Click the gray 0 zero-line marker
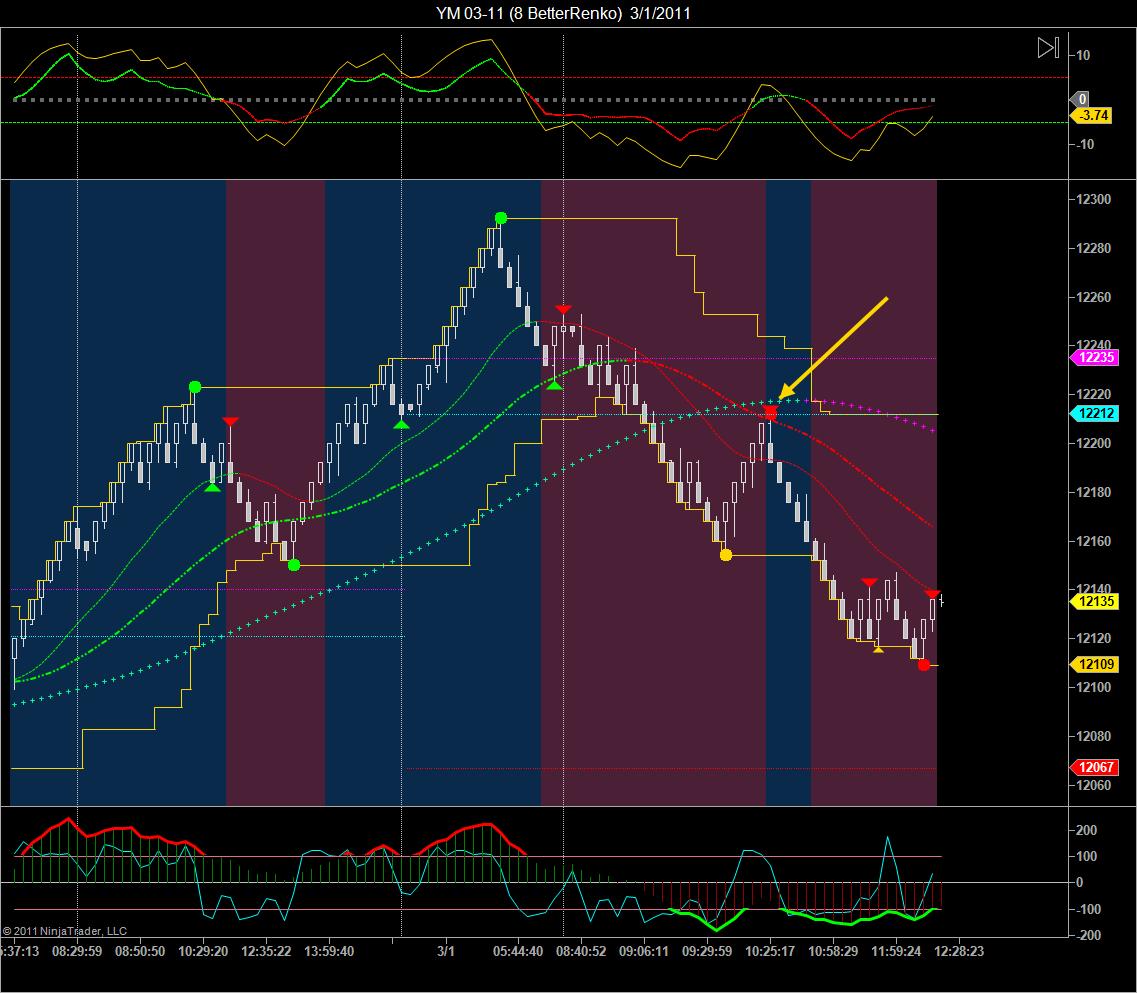Viewport: 1137px width, 993px height. pos(1080,99)
